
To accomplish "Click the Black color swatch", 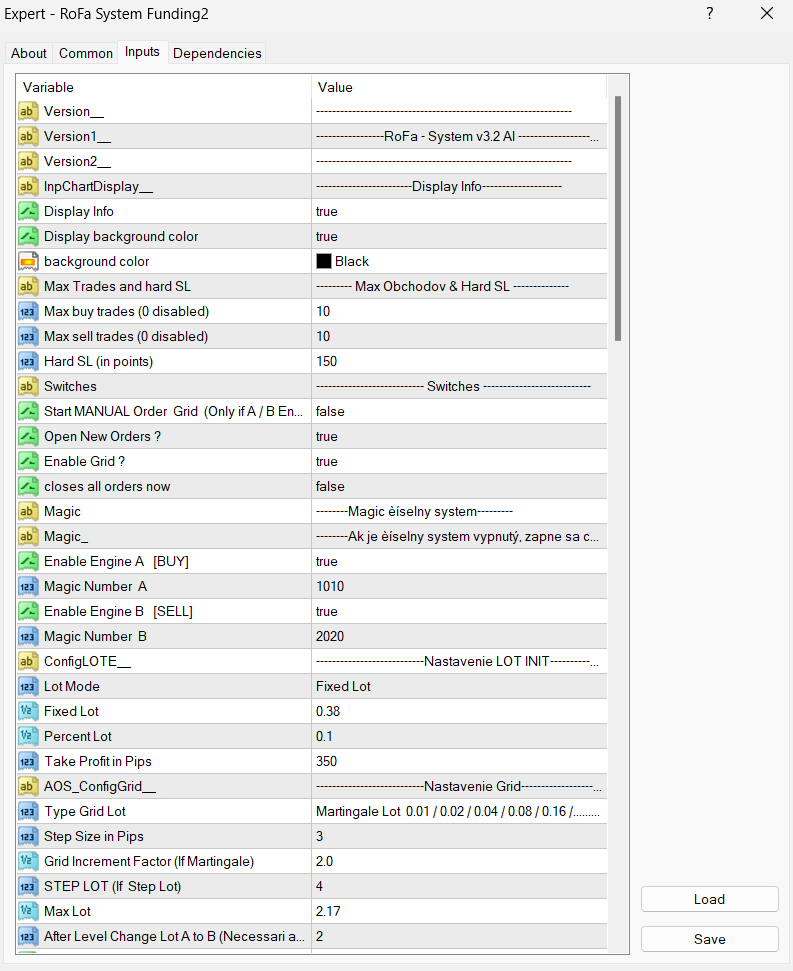I will tap(324, 261).
